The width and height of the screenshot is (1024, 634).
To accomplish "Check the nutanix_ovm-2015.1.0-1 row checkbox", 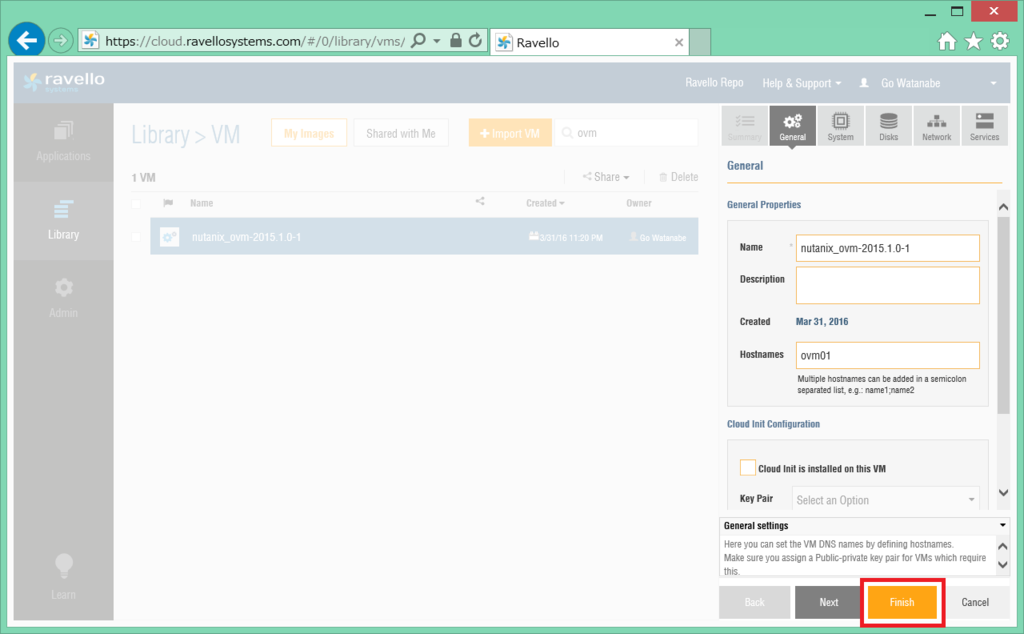I will (x=136, y=237).
